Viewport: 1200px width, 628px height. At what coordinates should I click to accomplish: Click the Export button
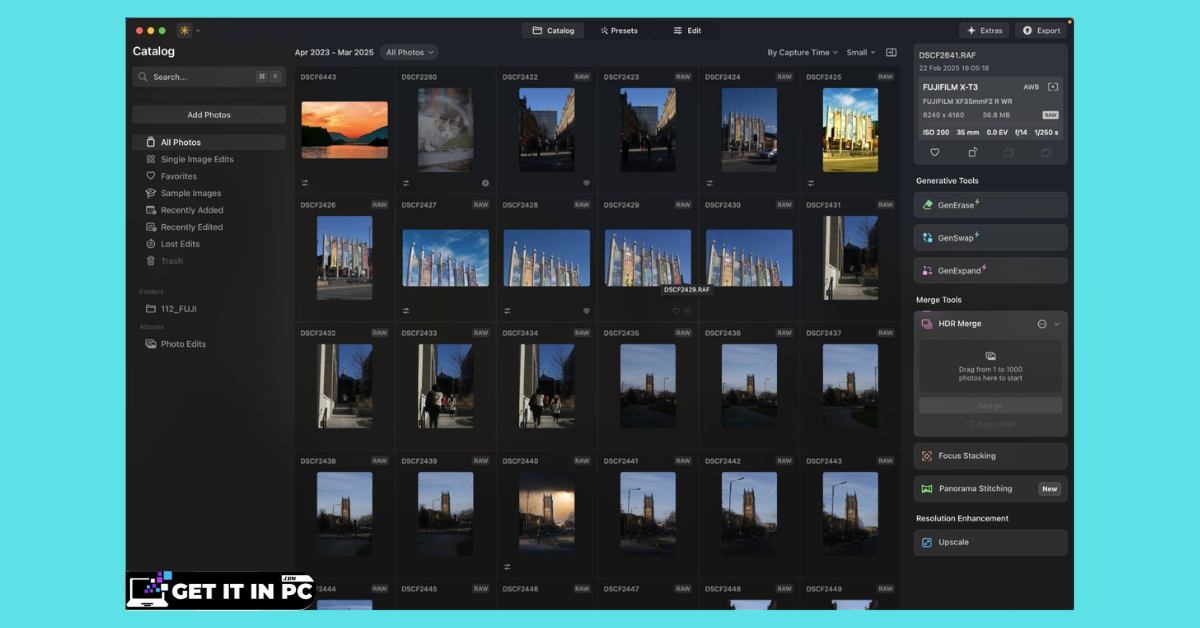[x=1041, y=31]
